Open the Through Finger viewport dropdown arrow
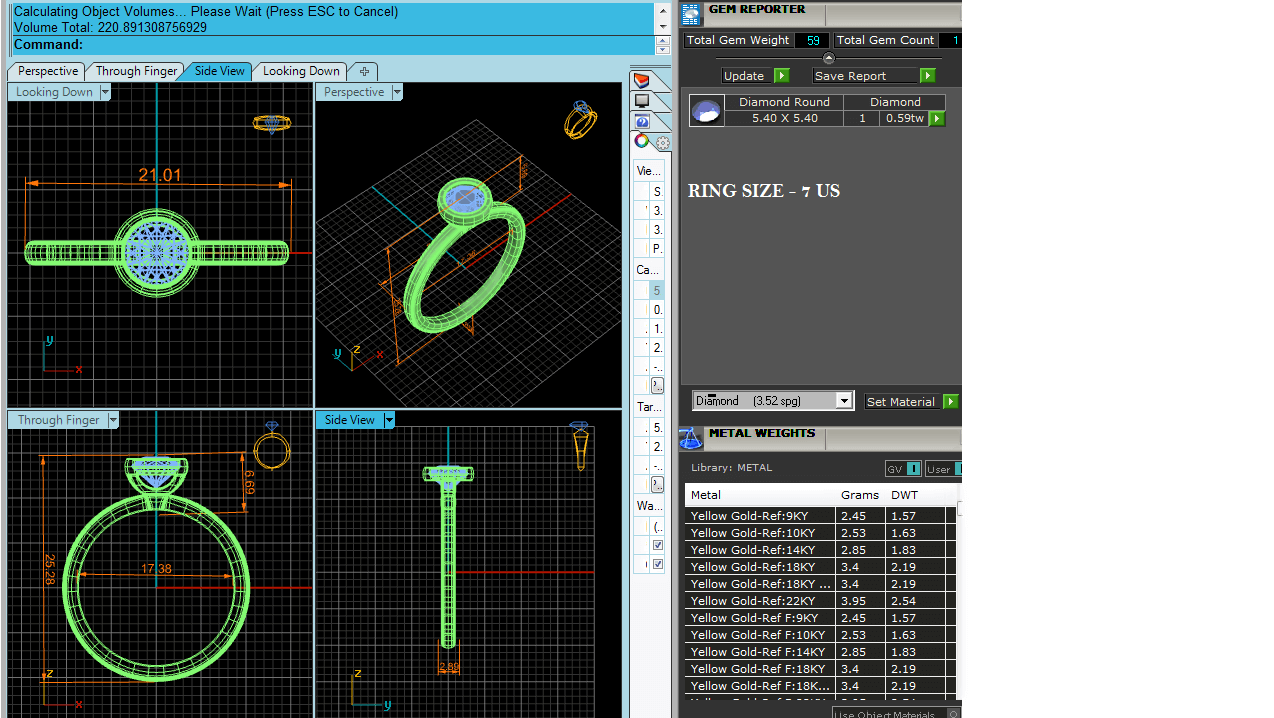The height and width of the screenshot is (718, 1274). tap(113, 420)
